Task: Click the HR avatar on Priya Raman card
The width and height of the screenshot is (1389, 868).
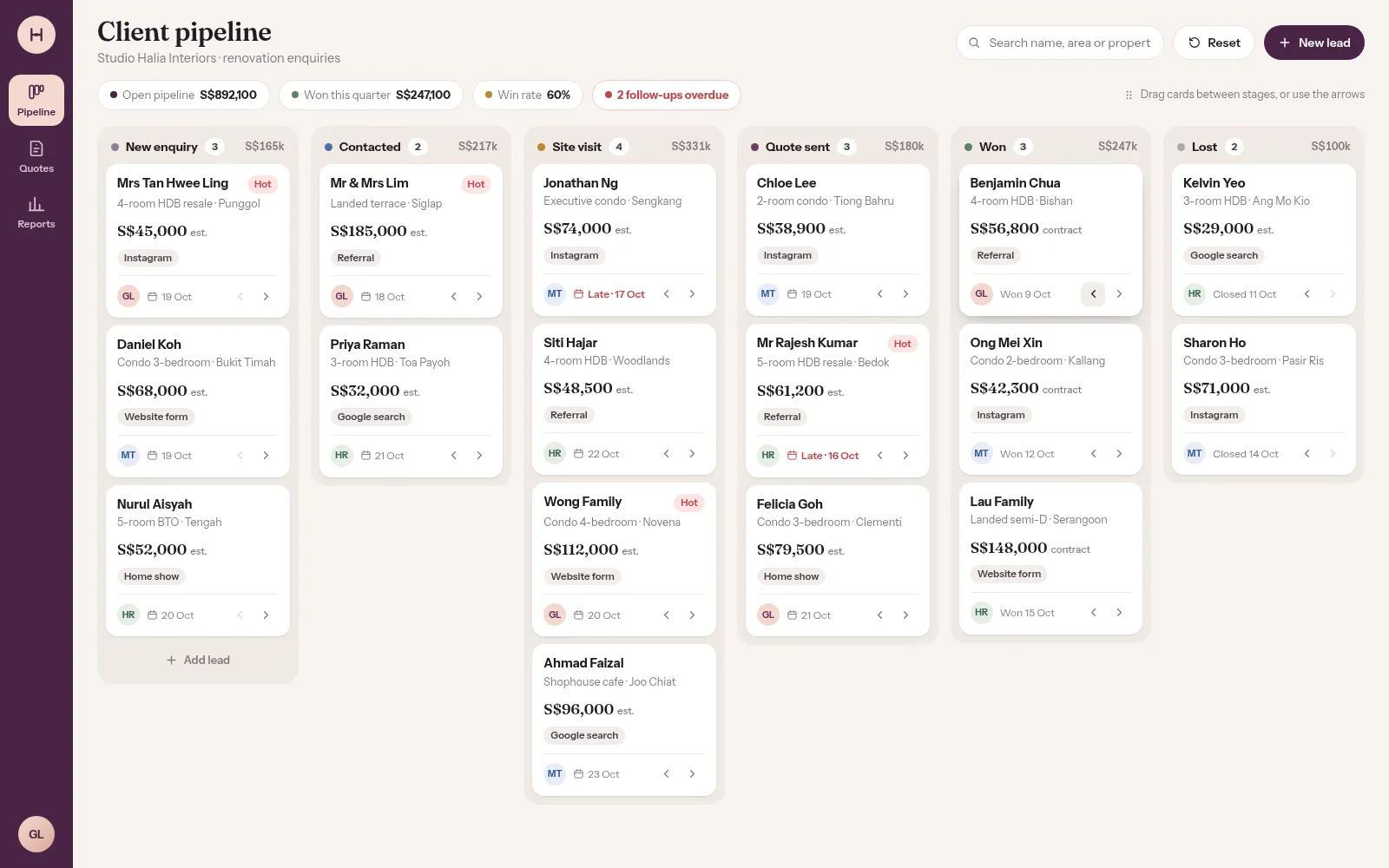Action: click(341, 456)
